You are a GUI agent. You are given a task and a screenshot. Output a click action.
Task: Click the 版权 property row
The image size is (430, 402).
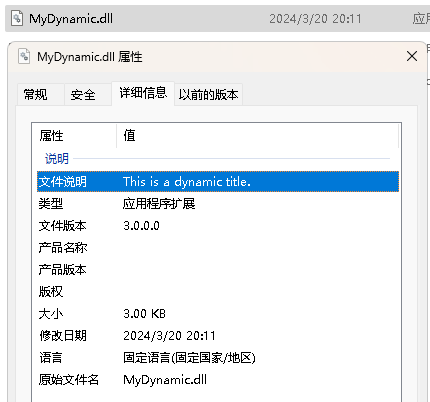218,292
